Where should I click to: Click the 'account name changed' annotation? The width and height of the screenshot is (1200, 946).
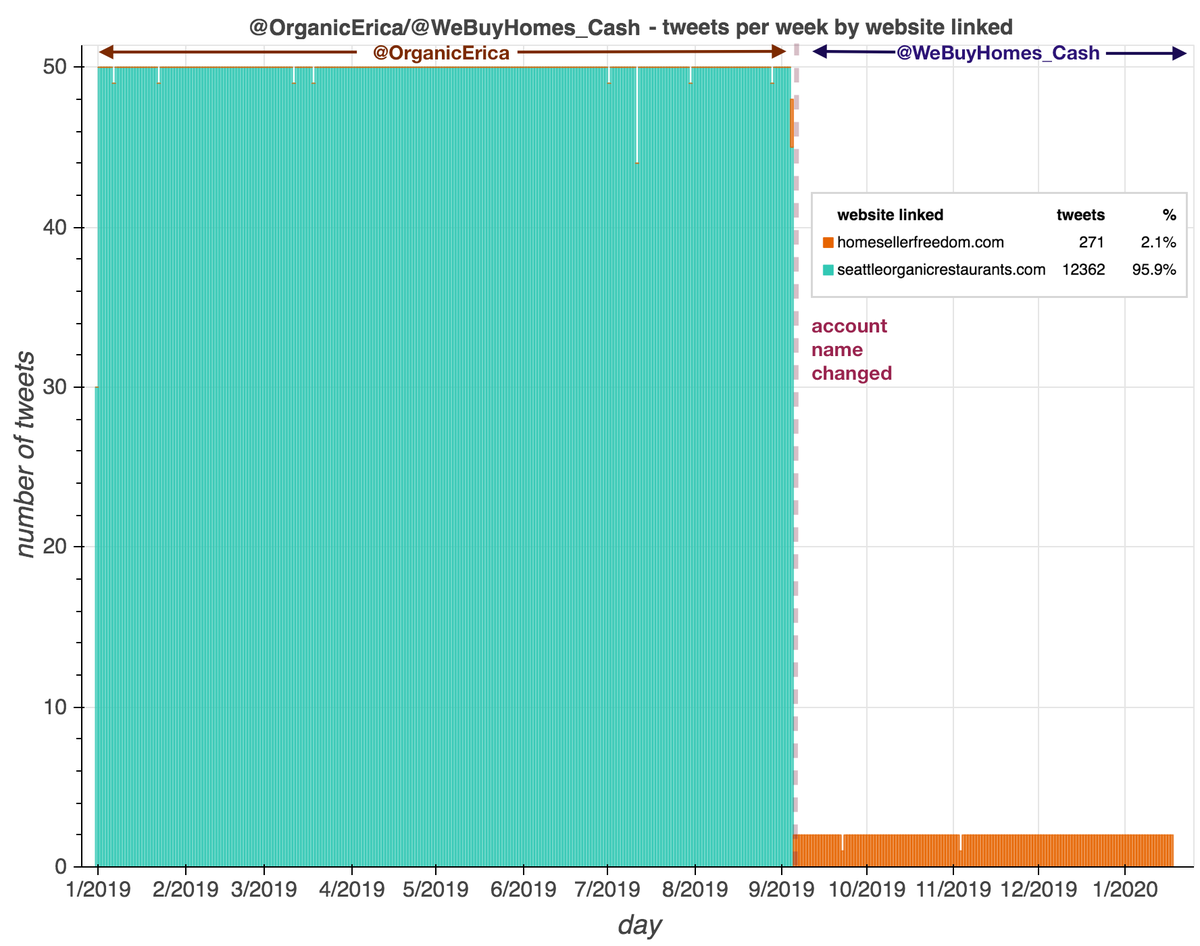tap(851, 350)
